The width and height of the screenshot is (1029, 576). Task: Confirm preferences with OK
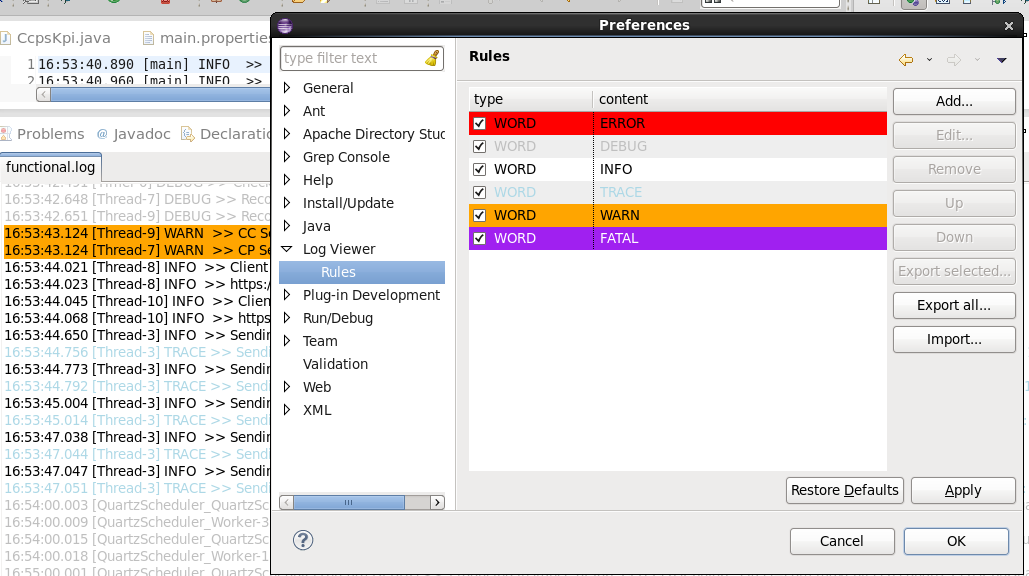tap(955, 541)
